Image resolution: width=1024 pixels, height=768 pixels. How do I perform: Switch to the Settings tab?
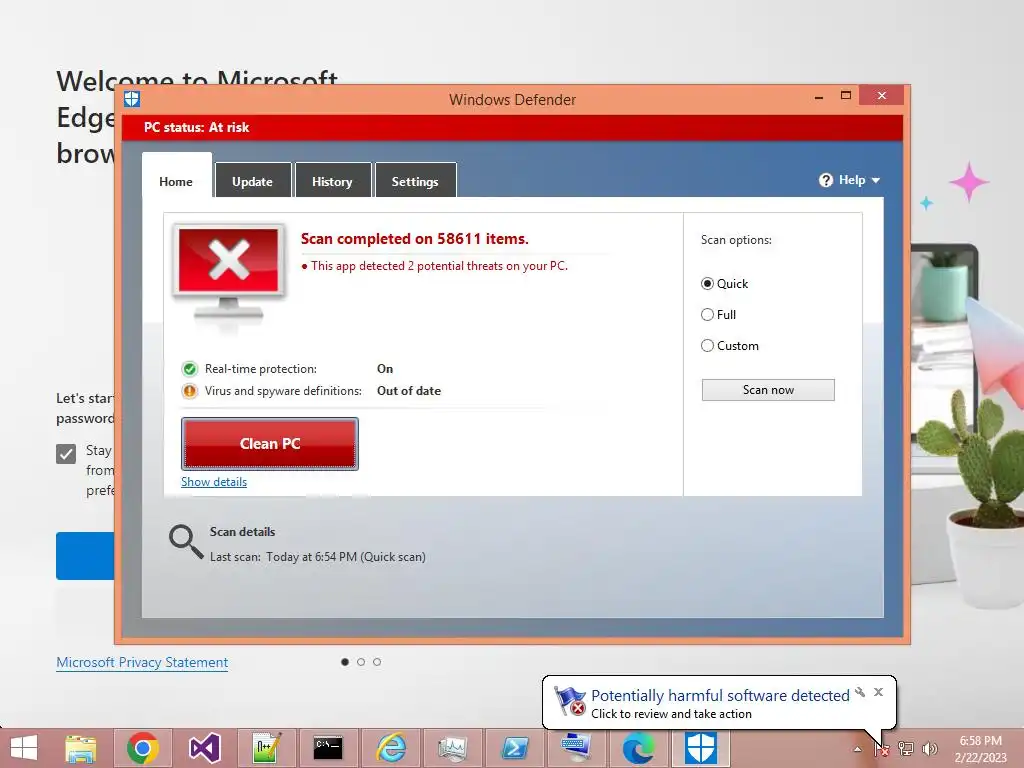(415, 180)
